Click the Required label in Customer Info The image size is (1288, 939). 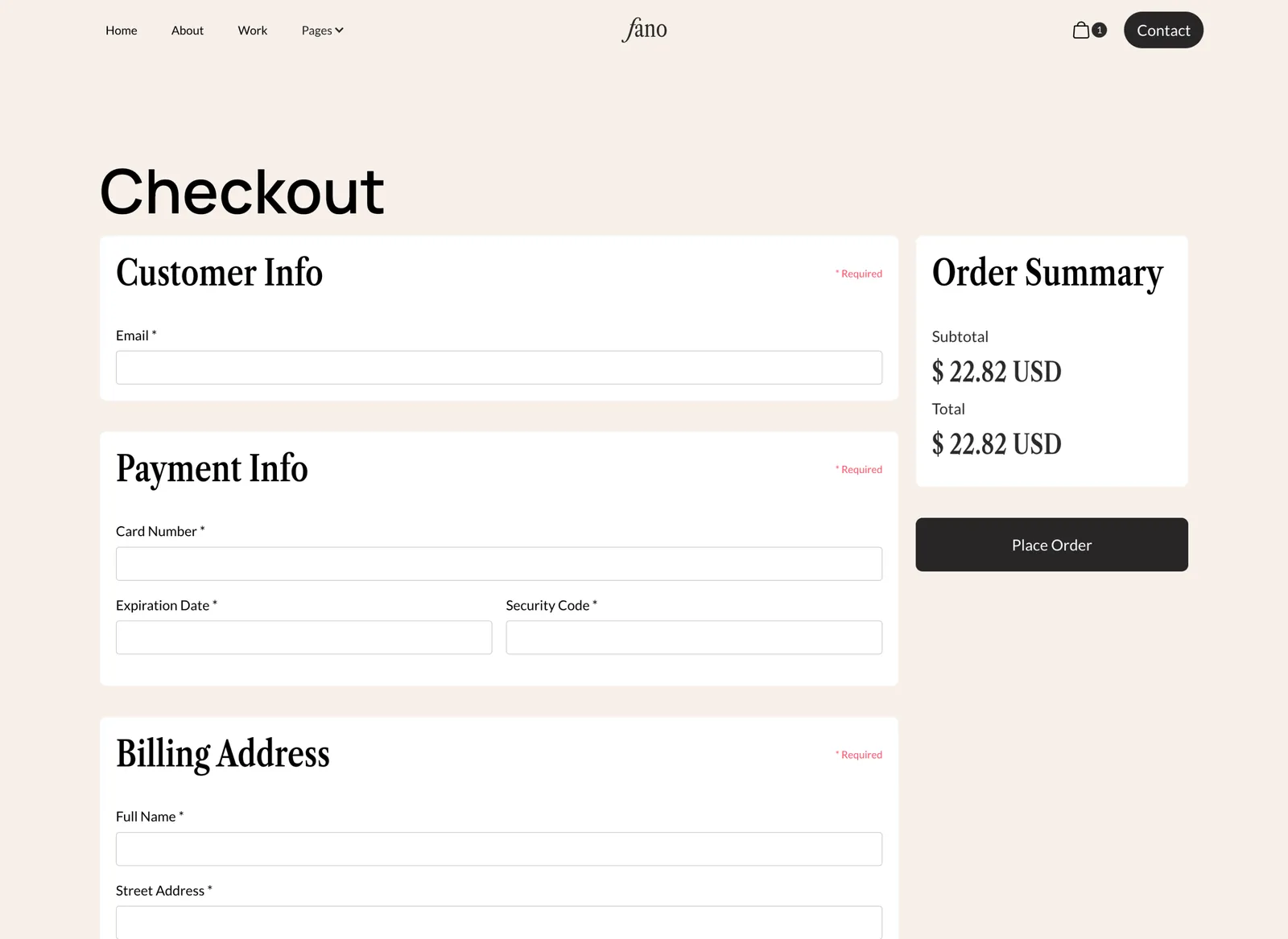click(x=858, y=274)
